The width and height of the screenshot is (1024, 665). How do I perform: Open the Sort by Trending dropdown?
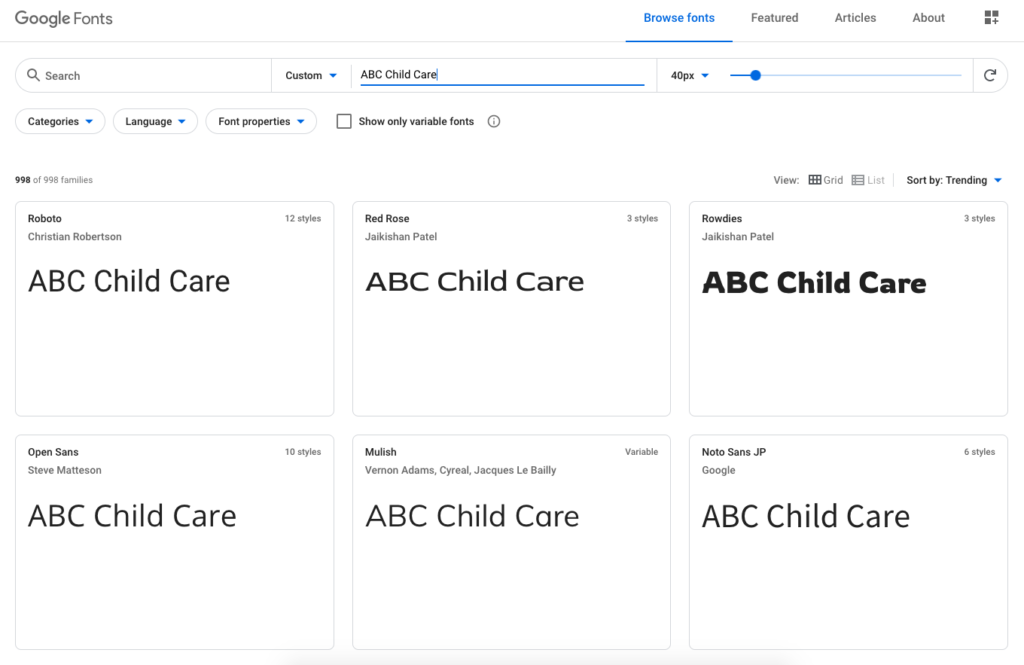[x=953, y=180]
